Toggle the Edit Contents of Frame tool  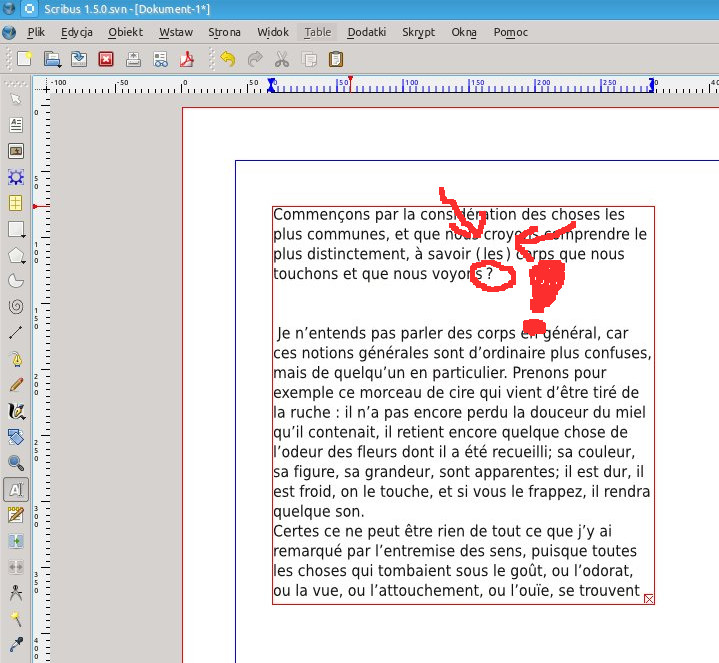[15, 489]
